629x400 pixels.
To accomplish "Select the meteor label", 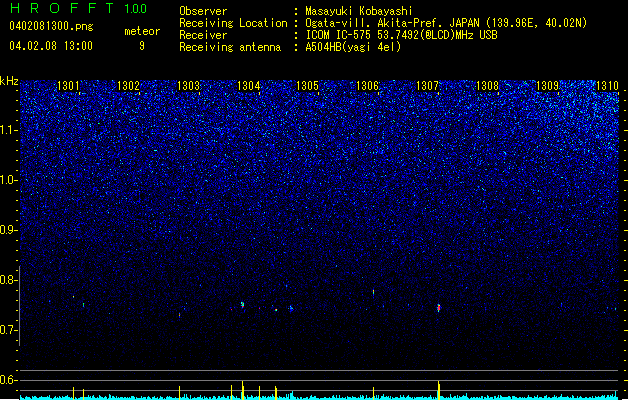I will click(142, 31).
